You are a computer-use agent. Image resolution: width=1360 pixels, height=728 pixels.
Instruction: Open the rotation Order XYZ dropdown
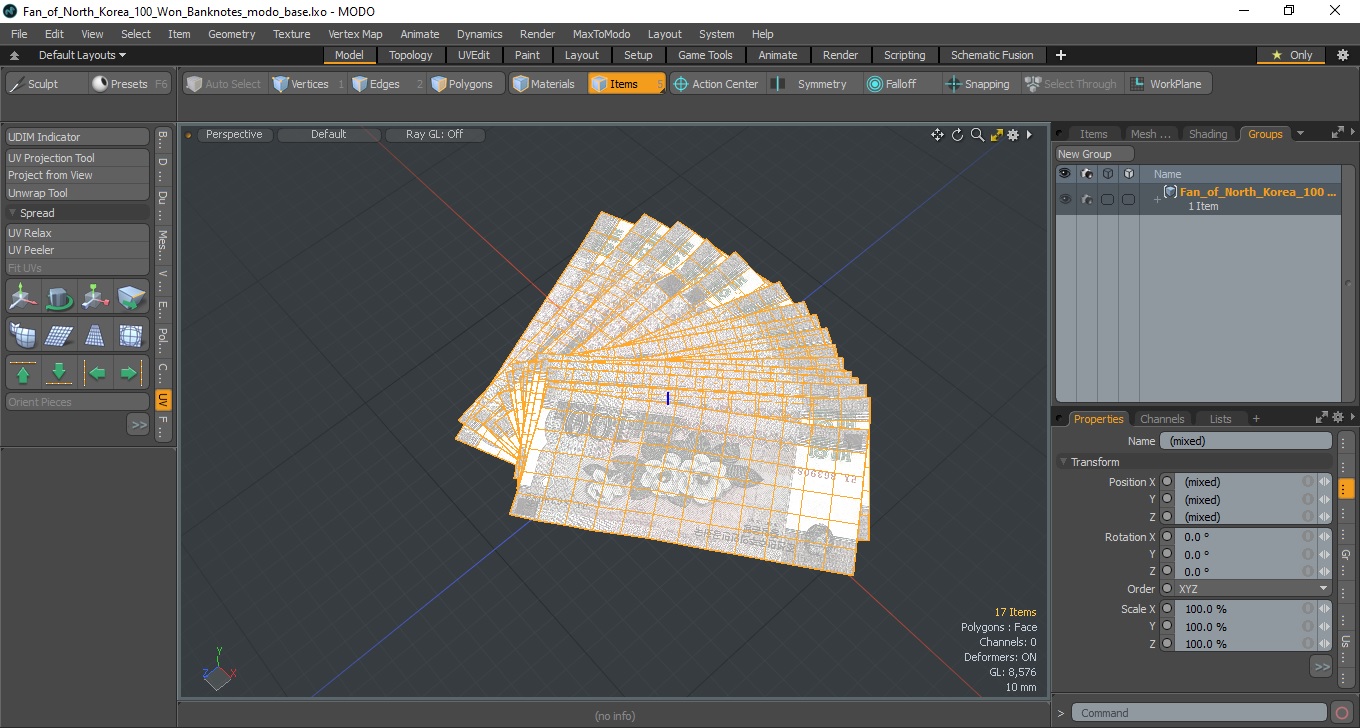[x=1254, y=589]
